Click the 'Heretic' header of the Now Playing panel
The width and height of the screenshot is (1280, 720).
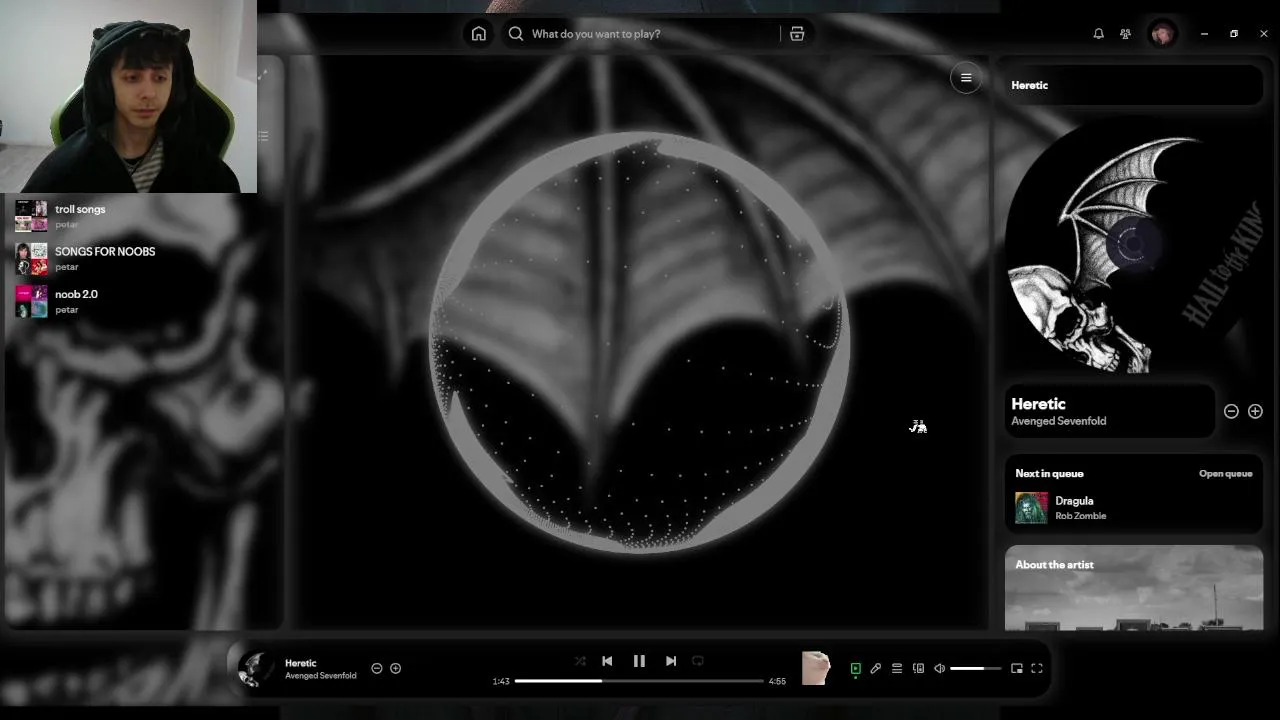point(1029,85)
